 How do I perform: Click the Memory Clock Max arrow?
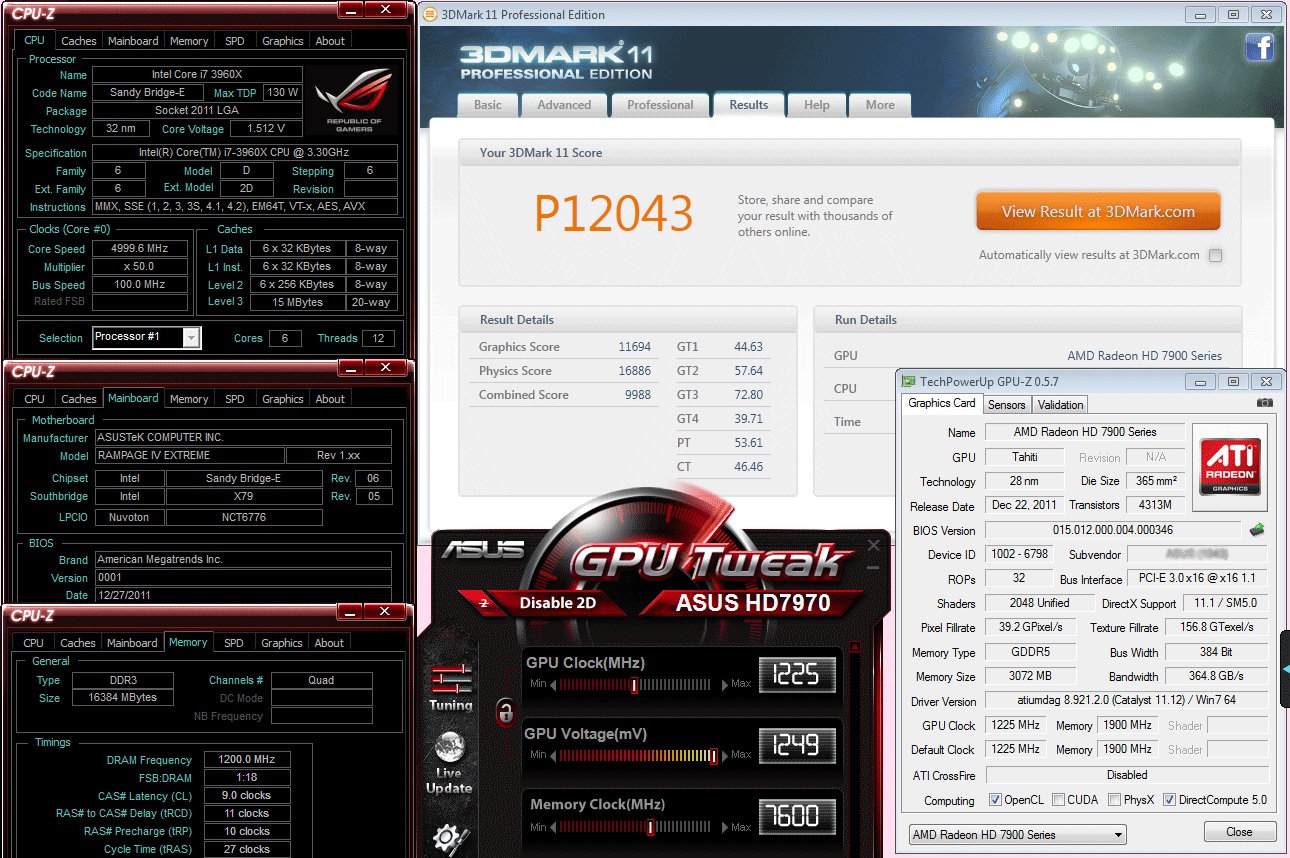(726, 827)
